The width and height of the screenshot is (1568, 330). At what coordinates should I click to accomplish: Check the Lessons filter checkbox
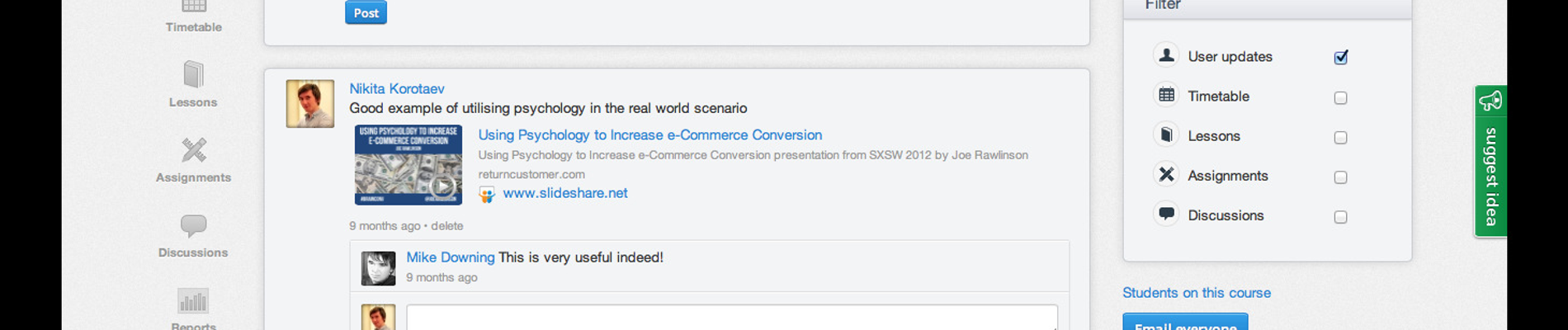(x=1340, y=138)
